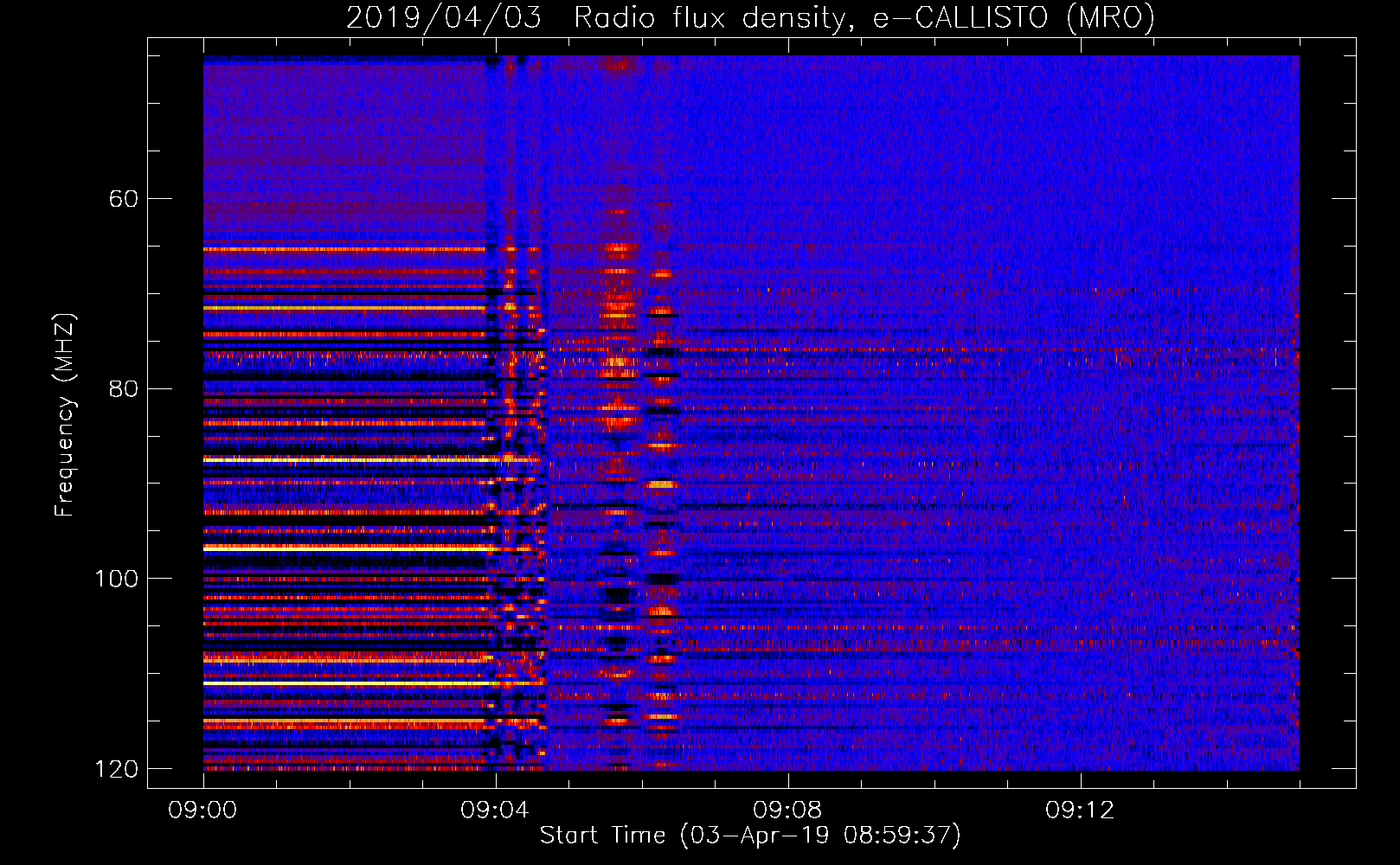
Task: Click the "120" frequency tick label
Action: pos(116,769)
